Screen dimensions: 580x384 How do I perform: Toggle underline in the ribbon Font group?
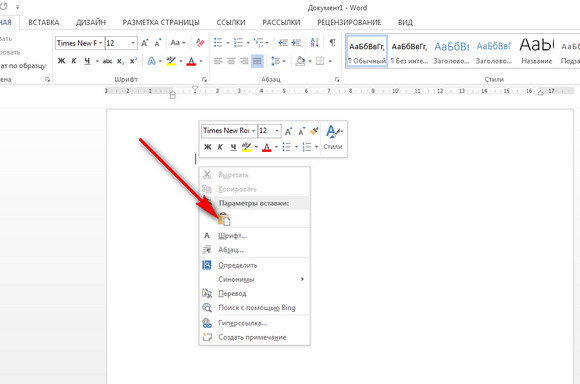click(x=87, y=61)
